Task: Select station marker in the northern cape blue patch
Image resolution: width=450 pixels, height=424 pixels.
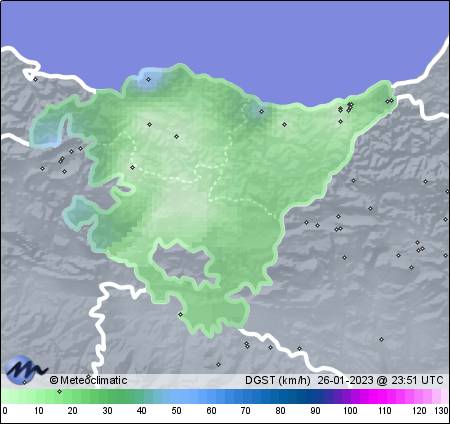Action: 148,79
